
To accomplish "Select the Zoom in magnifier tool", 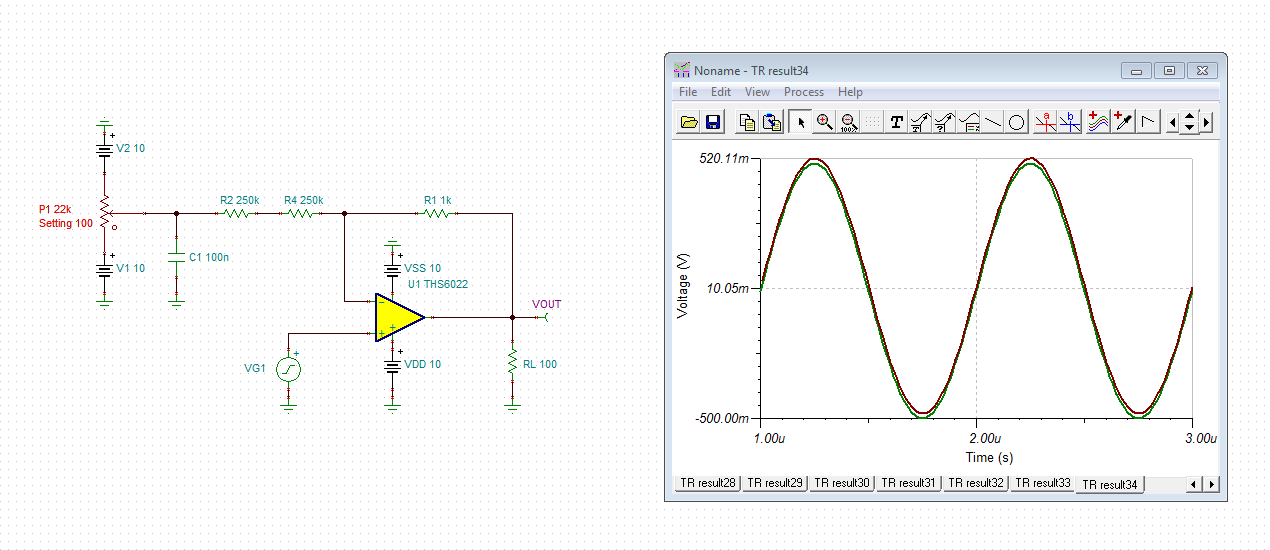I will click(825, 122).
